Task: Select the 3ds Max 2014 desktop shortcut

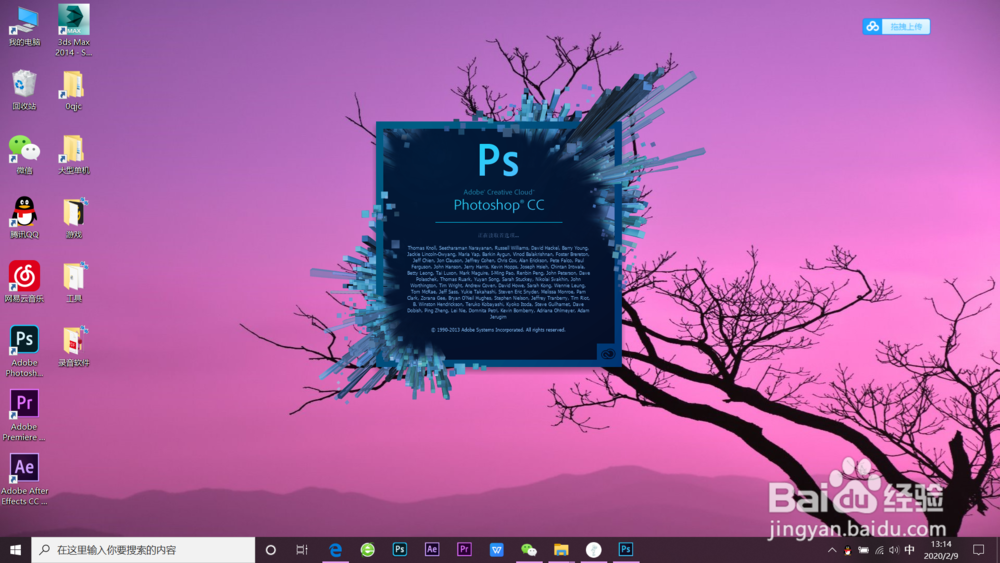Action: point(73,30)
